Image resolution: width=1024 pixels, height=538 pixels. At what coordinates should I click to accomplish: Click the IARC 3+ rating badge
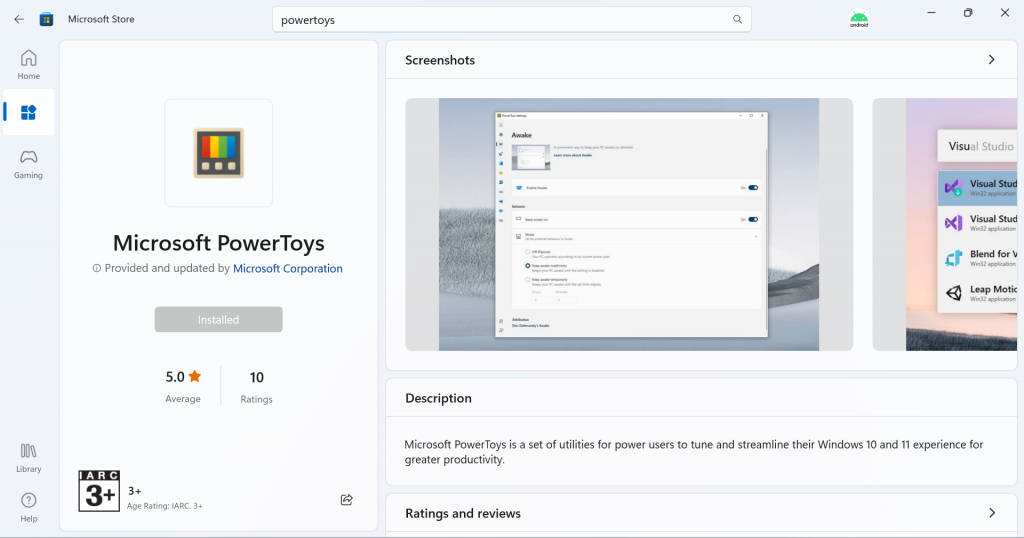pyautogui.click(x=99, y=490)
